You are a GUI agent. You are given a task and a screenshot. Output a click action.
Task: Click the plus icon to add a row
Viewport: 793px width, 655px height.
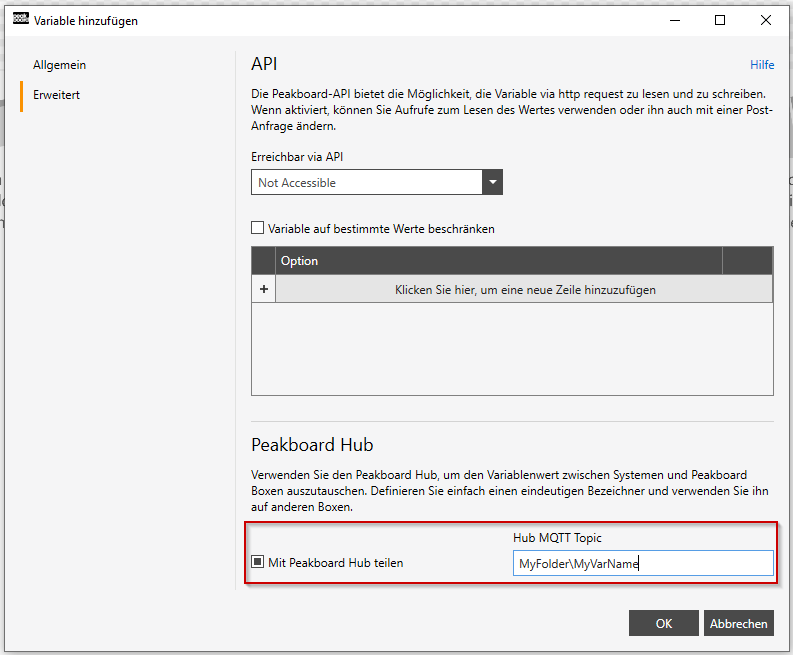263,289
